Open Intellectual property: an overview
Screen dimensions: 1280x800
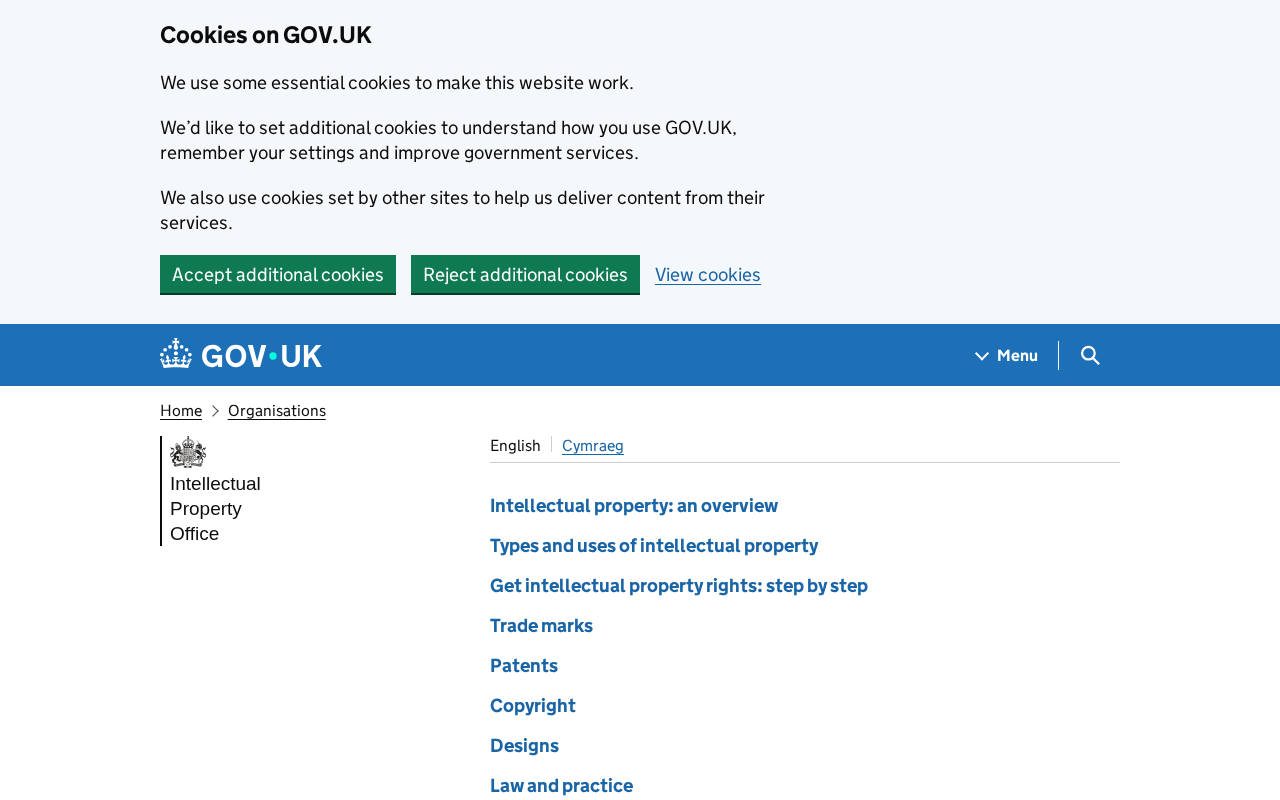click(634, 506)
